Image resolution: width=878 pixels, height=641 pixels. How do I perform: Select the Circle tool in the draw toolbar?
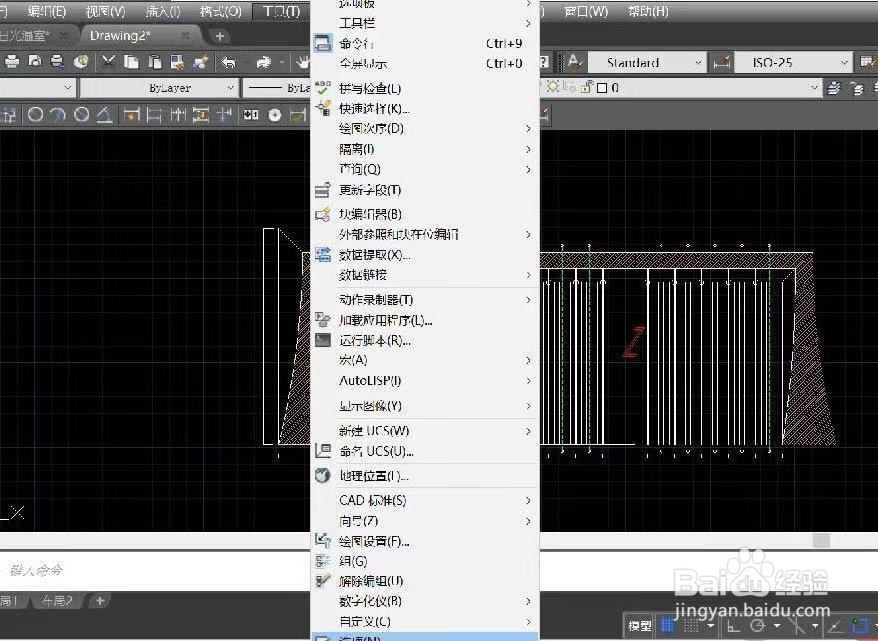[x=35, y=113]
